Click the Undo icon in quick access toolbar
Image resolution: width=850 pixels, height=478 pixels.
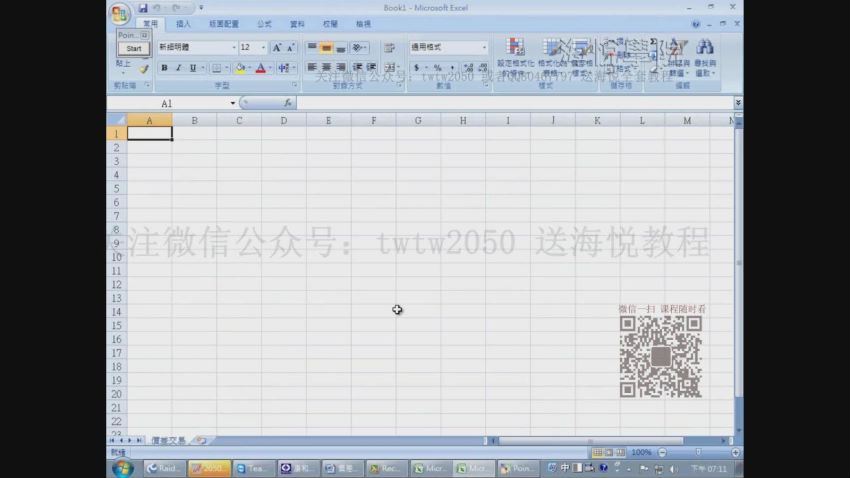tap(157, 8)
